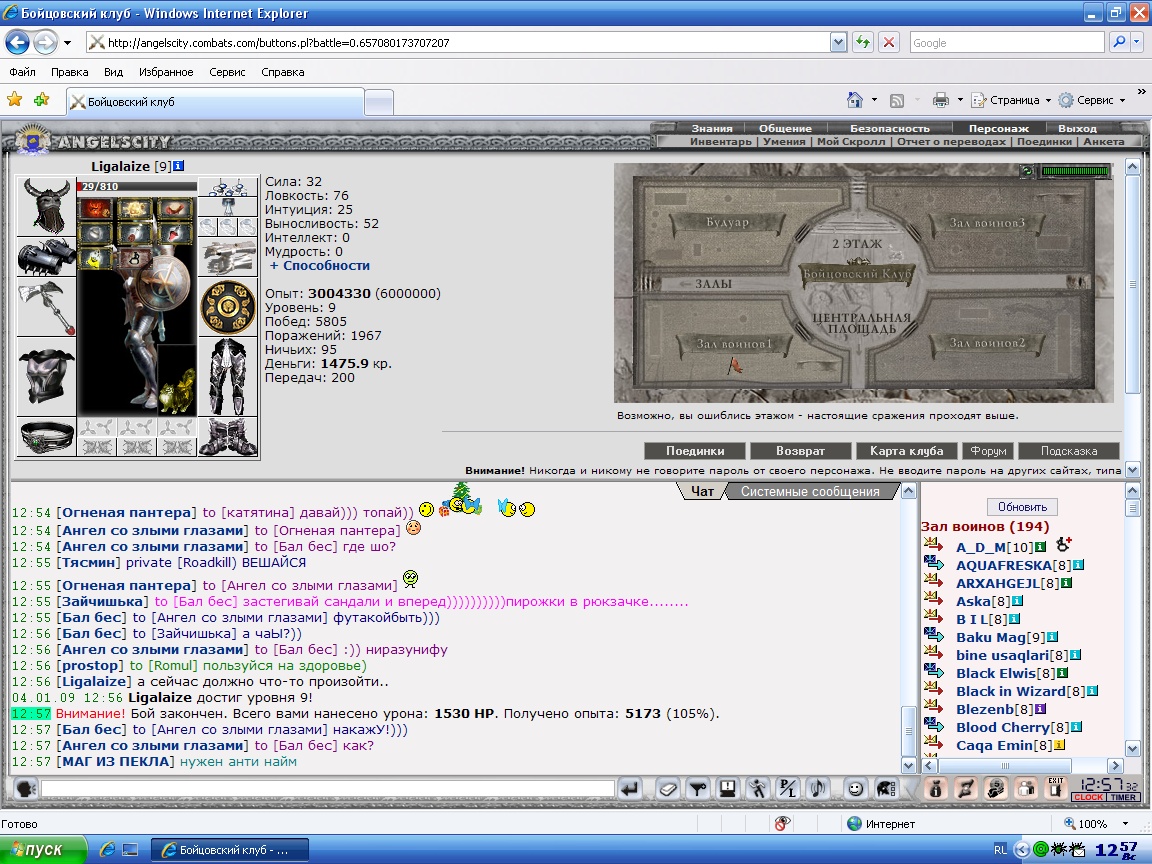The height and width of the screenshot is (864, 1152).
Task: Click the spiked bracers equipment slot
Action: (x=46, y=256)
